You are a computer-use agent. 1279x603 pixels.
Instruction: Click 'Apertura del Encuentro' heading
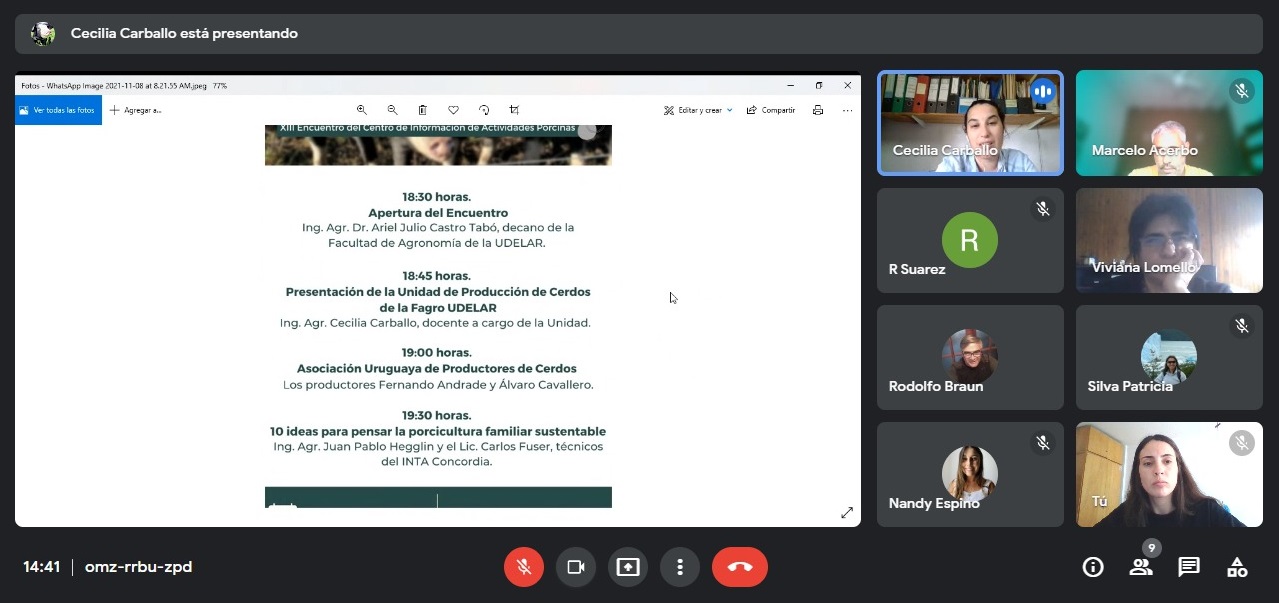(x=438, y=213)
